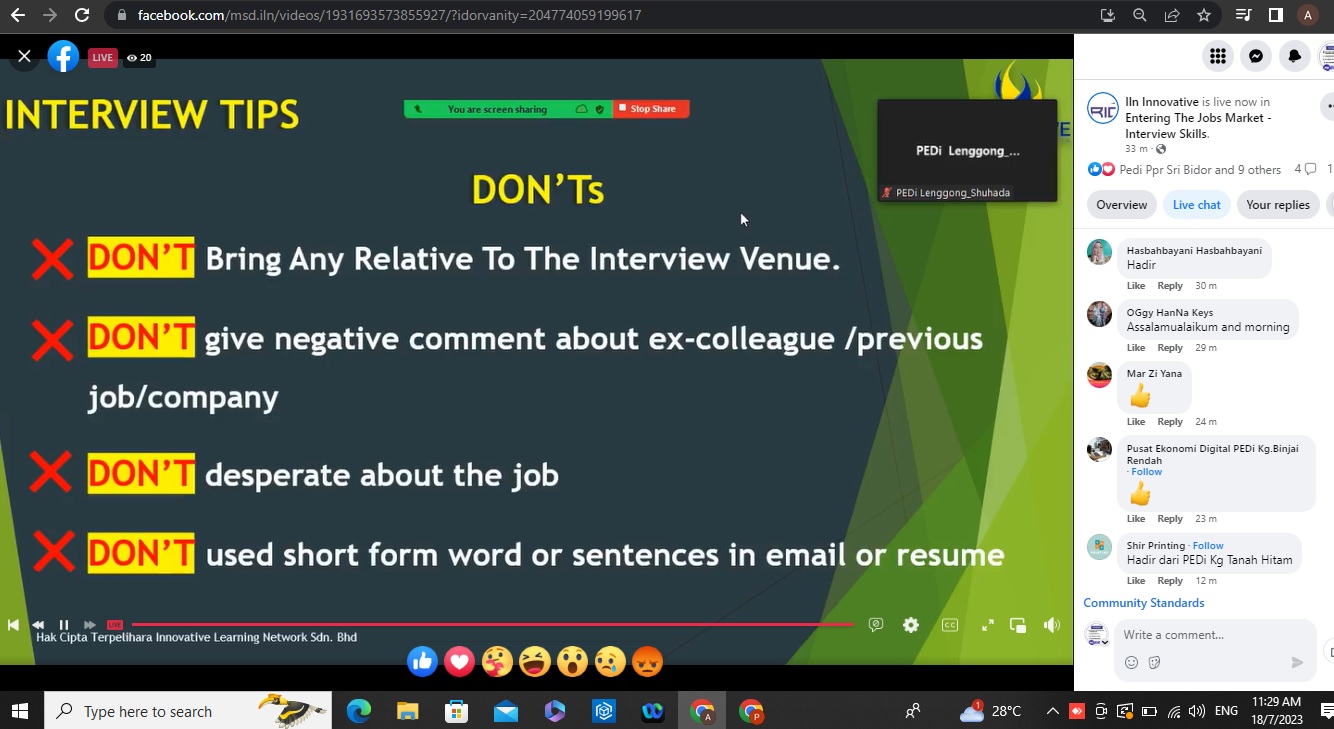1334x729 pixels.
Task: Open the Community Standards link
Action: point(1143,603)
